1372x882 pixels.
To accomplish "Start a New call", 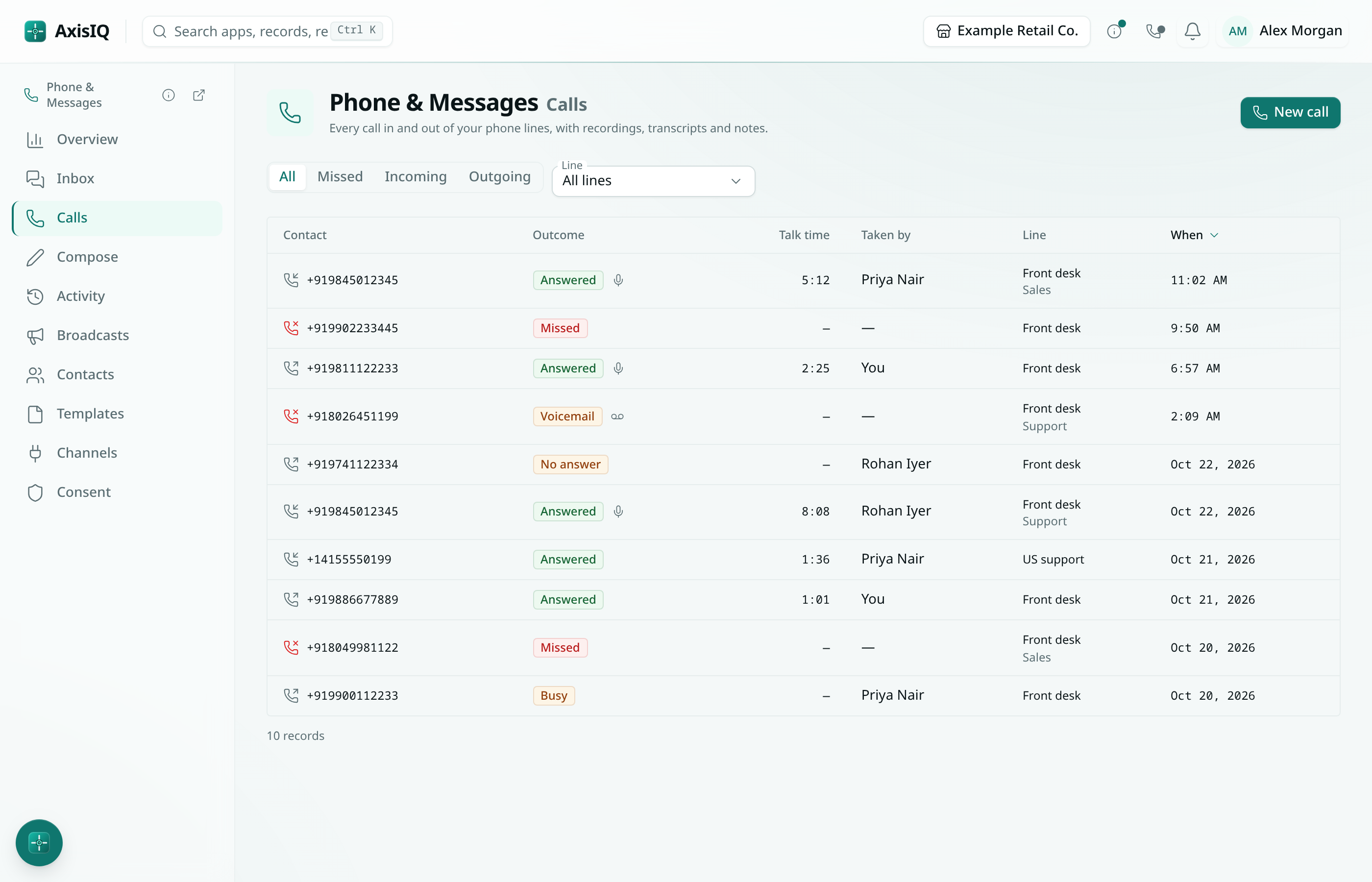I will click(x=1290, y=112).
